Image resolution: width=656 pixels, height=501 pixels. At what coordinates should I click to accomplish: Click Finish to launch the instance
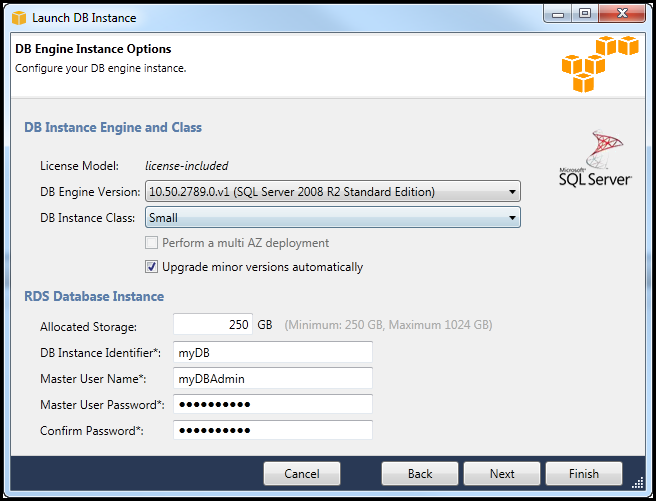584,474
